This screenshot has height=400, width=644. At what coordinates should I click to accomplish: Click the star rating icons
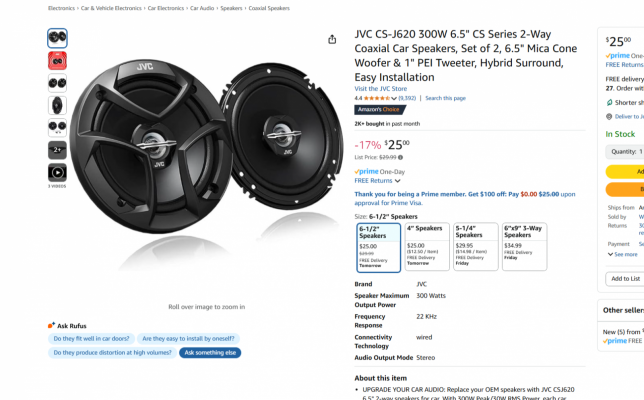tap(375, 98)
